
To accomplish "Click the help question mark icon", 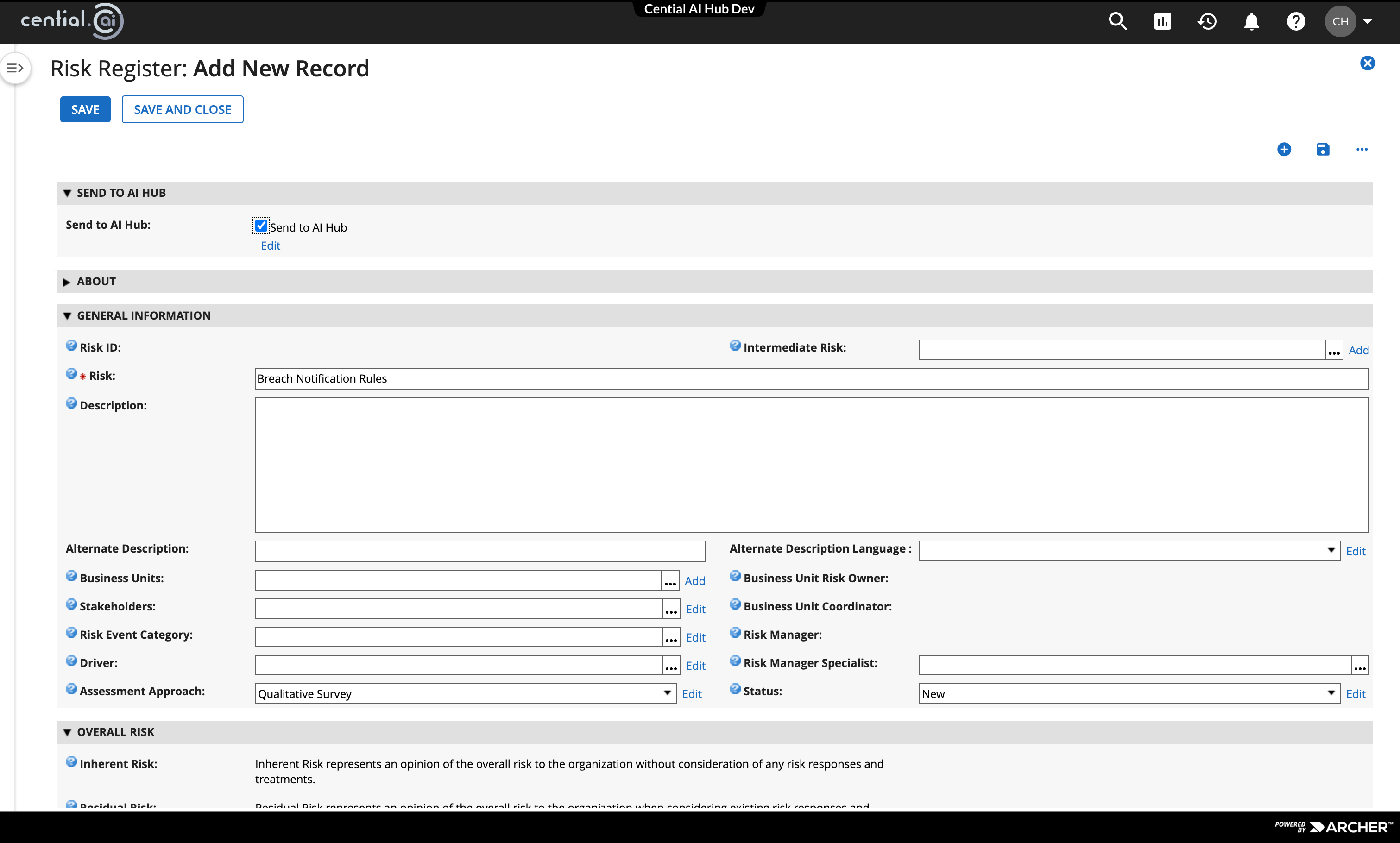I will coord(1295,22).
